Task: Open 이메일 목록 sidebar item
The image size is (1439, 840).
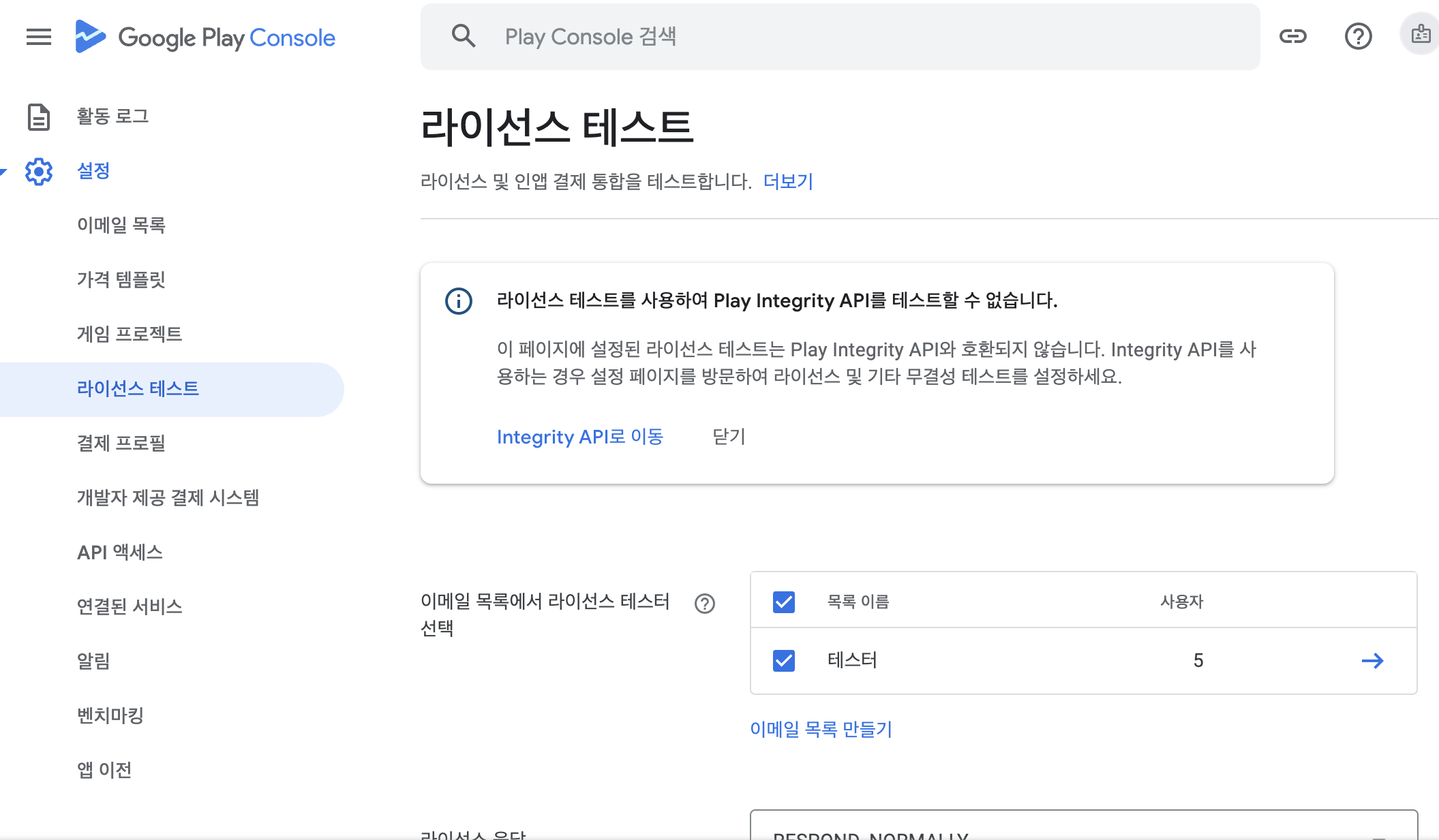Action: pos(121,225)
